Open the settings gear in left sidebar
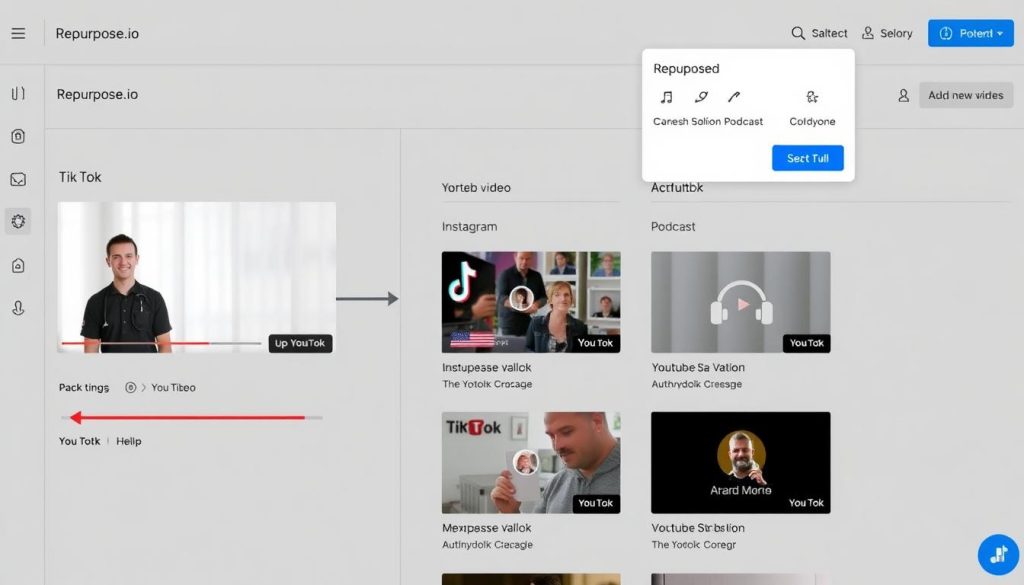 [18, 221]
